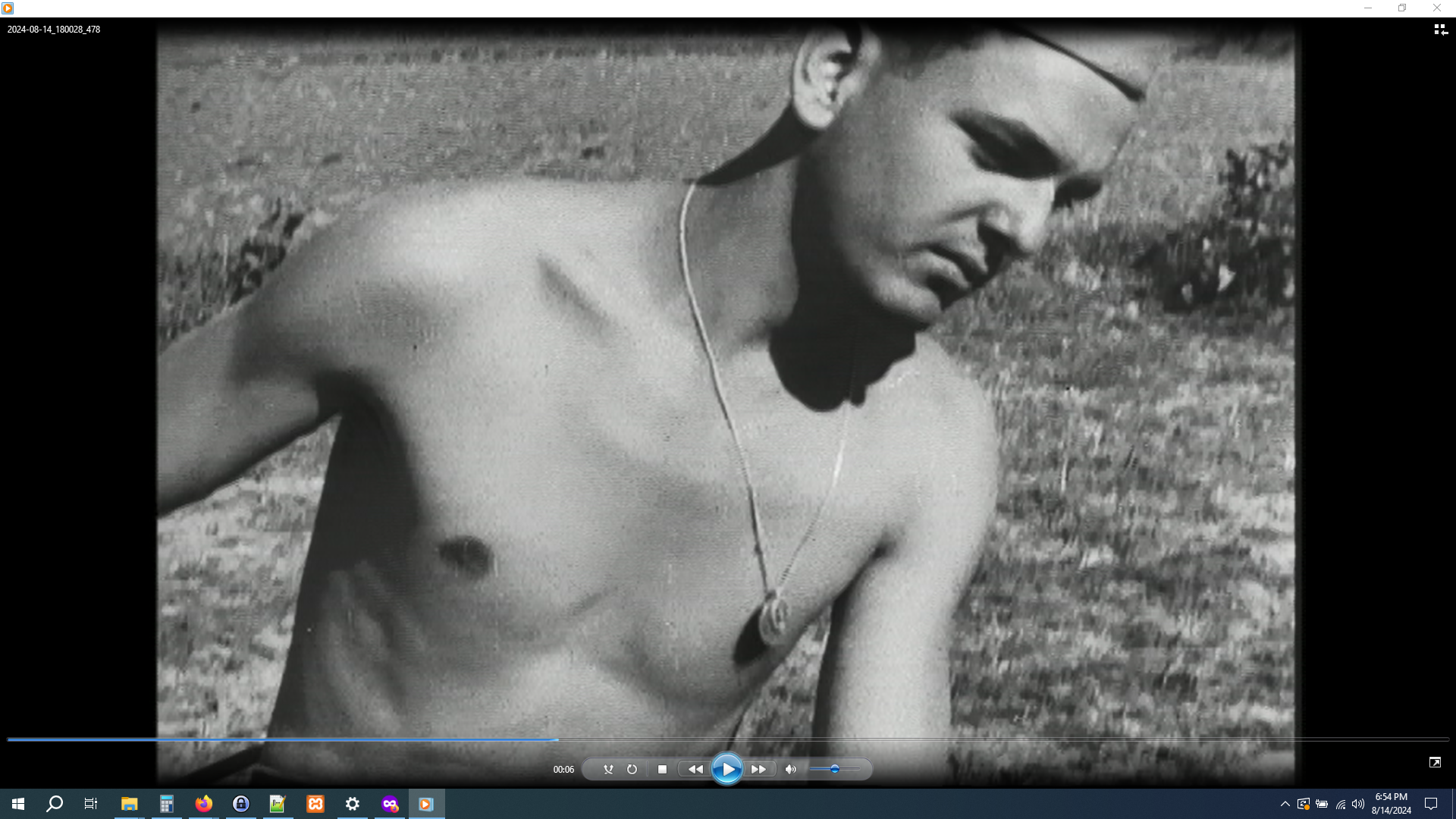Seek along the playback progress bar

728,739
